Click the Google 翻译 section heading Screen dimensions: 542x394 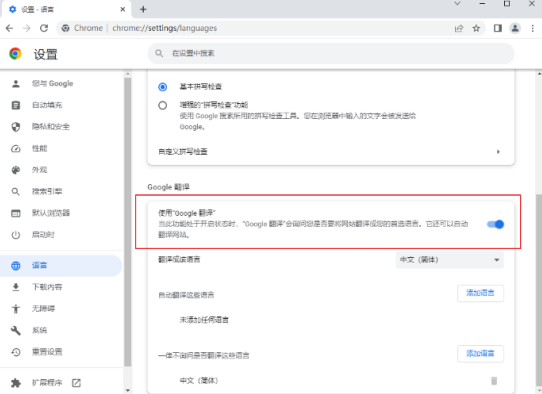168,187
